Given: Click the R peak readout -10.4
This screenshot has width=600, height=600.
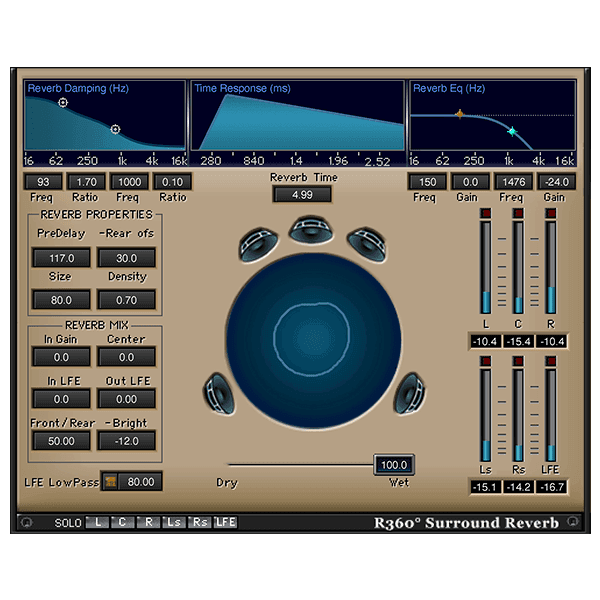Looking at the screenshot, I should (x=551, y=341).
